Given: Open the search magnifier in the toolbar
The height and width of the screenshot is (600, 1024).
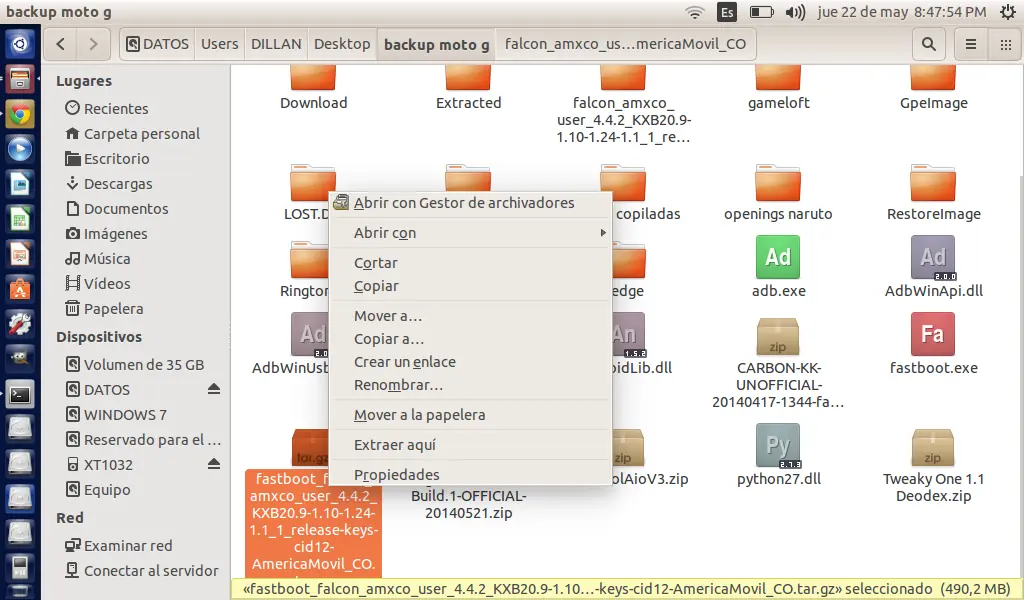Looking at the screenshot, I should tap(928, 44).
